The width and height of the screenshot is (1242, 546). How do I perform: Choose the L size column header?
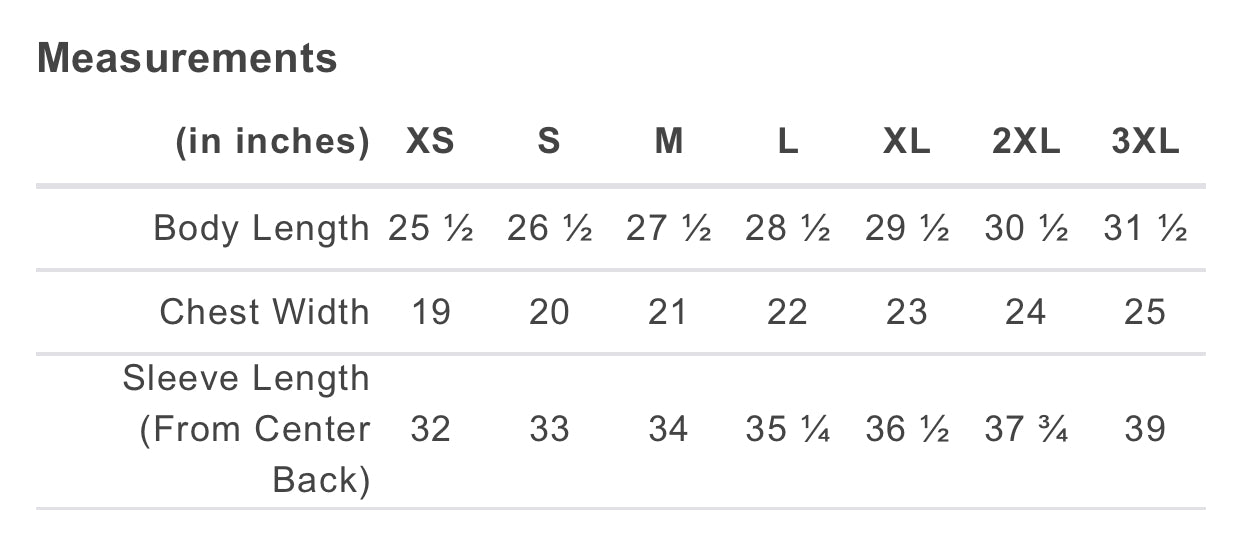(x=787, y=142)
